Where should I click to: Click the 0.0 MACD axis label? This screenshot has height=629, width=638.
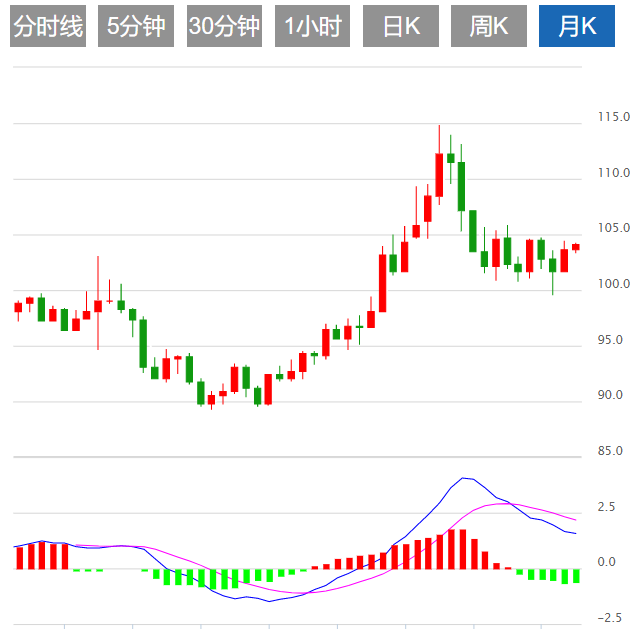click(x=606, y=562)
